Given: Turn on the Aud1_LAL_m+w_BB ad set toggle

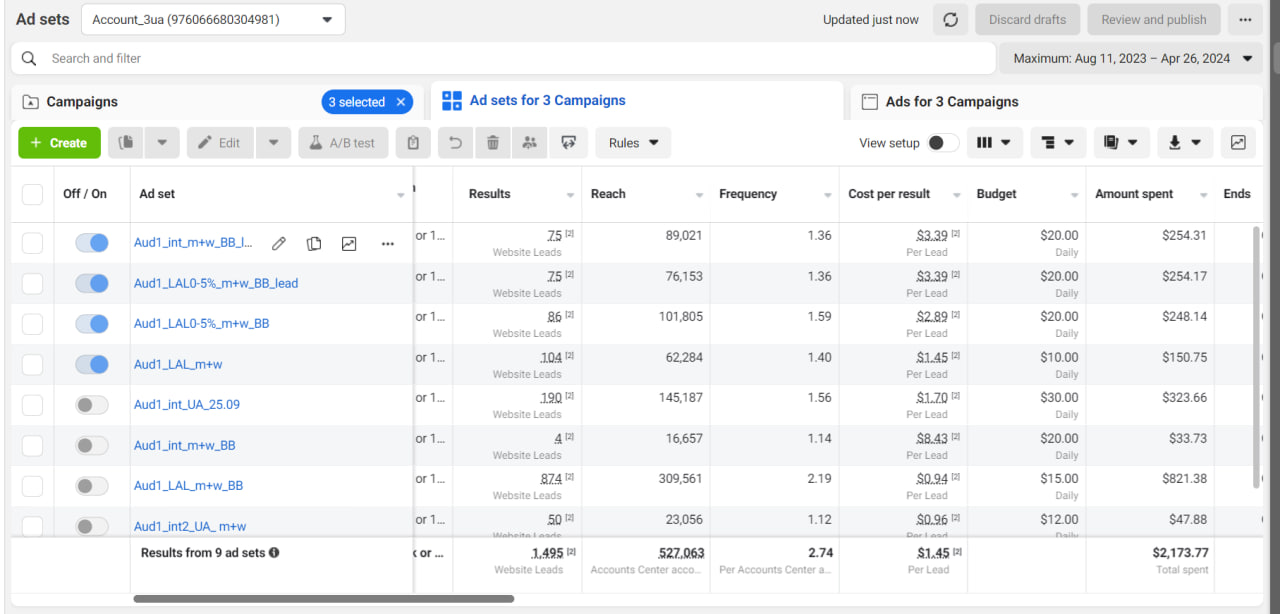Looking at the screenshot, I should [92, 486].
